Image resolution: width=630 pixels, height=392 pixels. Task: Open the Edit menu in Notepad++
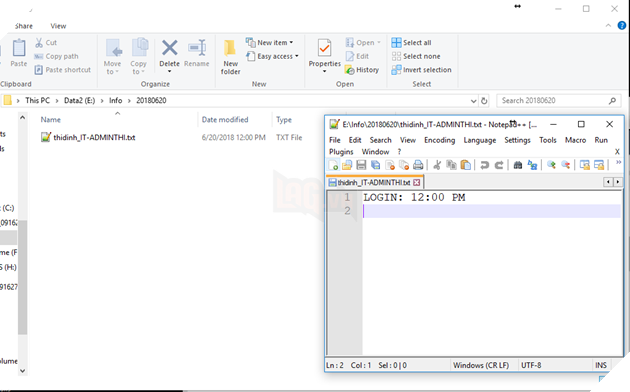[x=355, y=140]
